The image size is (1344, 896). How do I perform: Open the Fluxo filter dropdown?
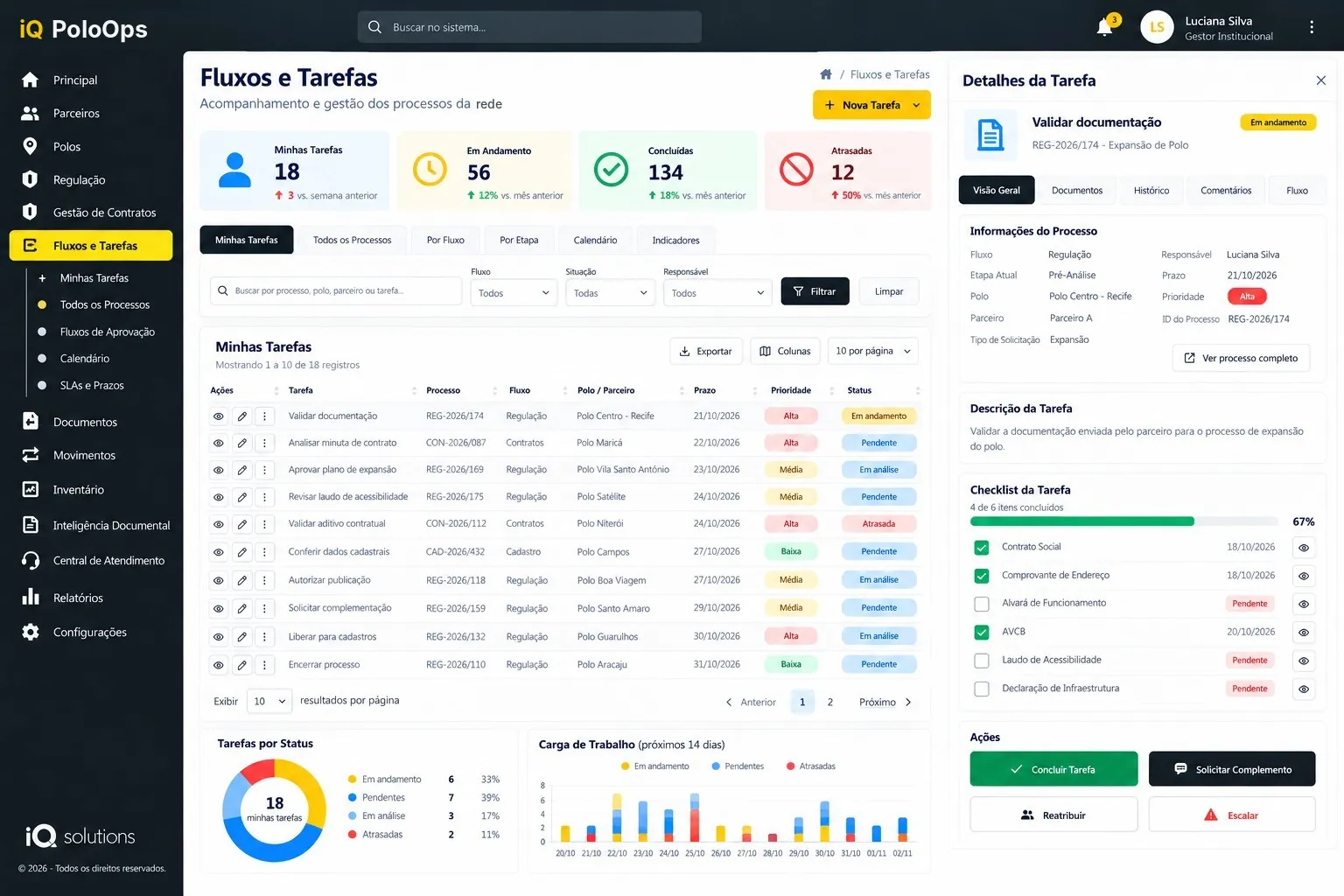tap(514, 292)
